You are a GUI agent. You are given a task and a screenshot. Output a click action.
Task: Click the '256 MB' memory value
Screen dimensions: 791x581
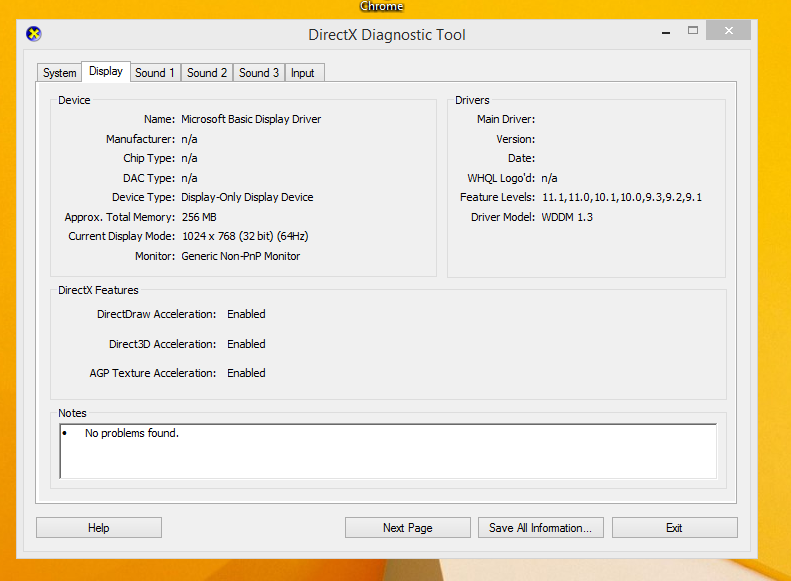click(x=199, y=217)
